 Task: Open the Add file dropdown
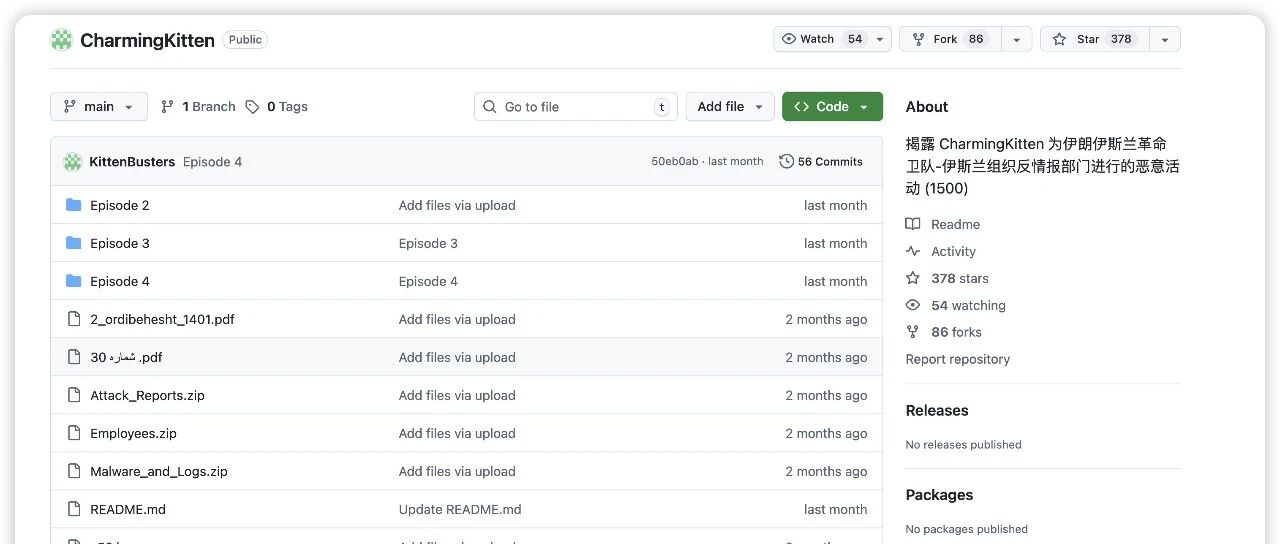[730, 107]
